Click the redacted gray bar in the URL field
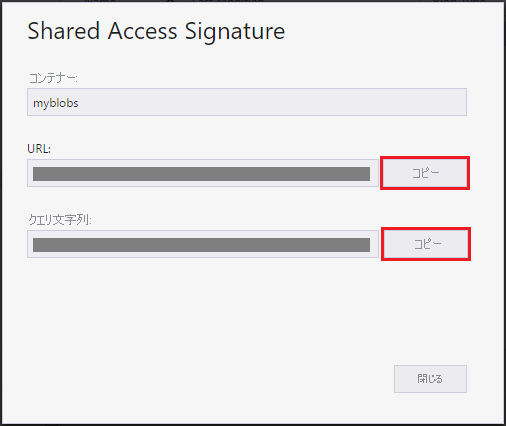The height and width of the screenshot is (426, 506). click(201, 174)
